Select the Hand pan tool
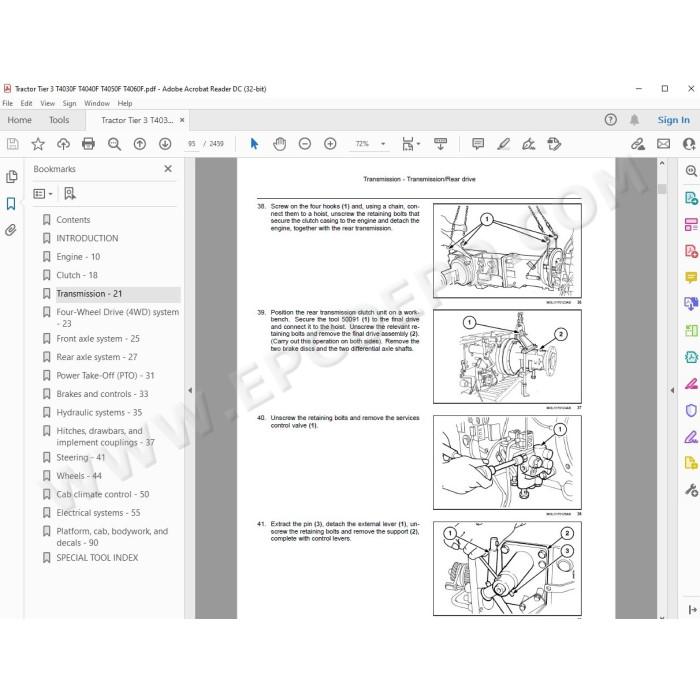This screenshot has width=700, height=700. (x=279, y=144)
